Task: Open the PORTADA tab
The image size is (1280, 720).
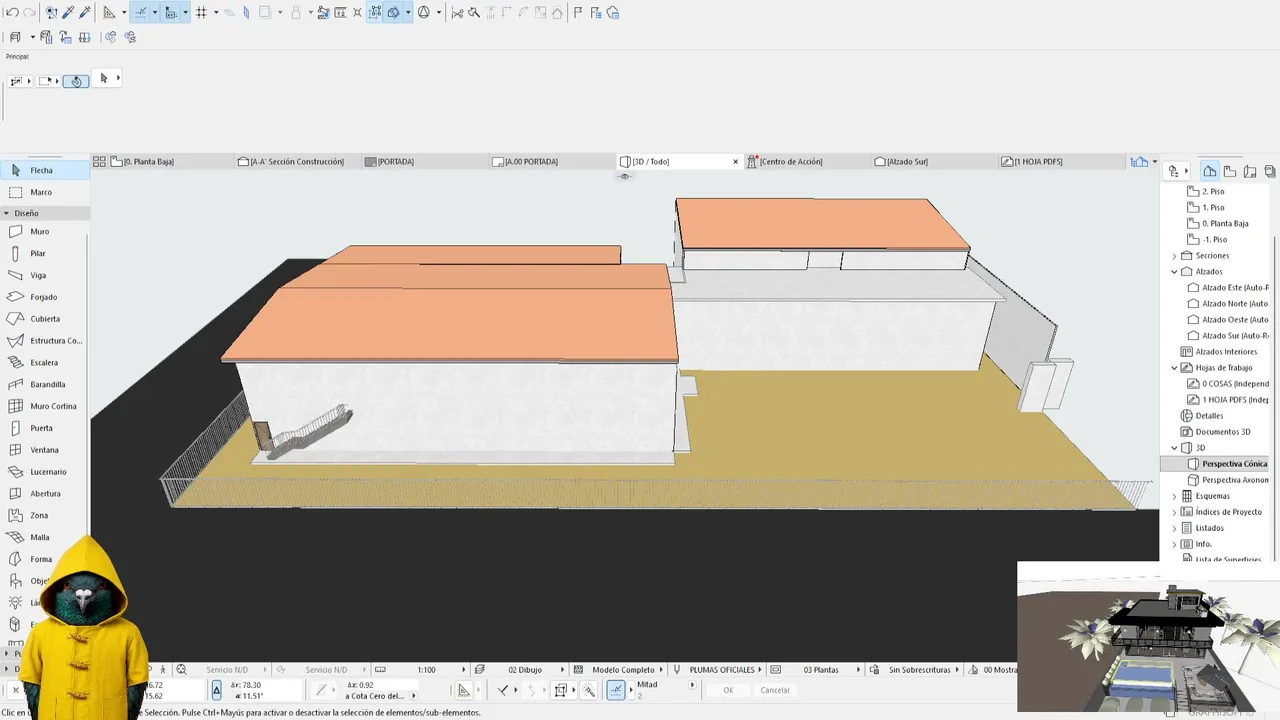Action: (425, 161)
